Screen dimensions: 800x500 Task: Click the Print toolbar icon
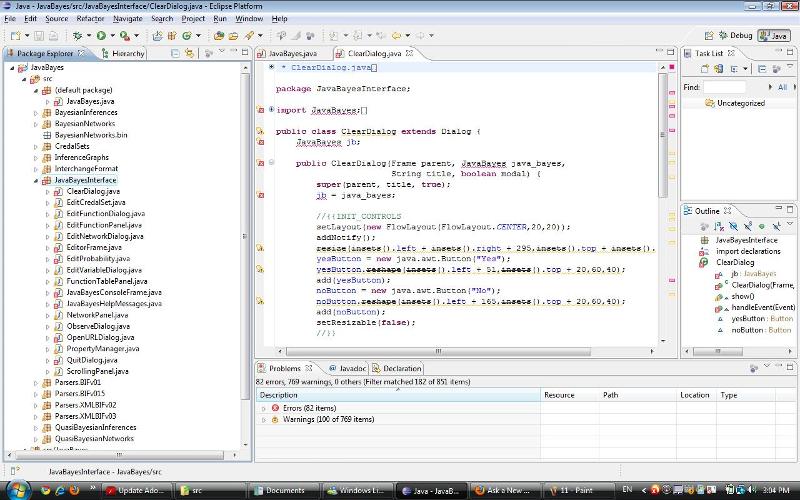tap(53, 35)
